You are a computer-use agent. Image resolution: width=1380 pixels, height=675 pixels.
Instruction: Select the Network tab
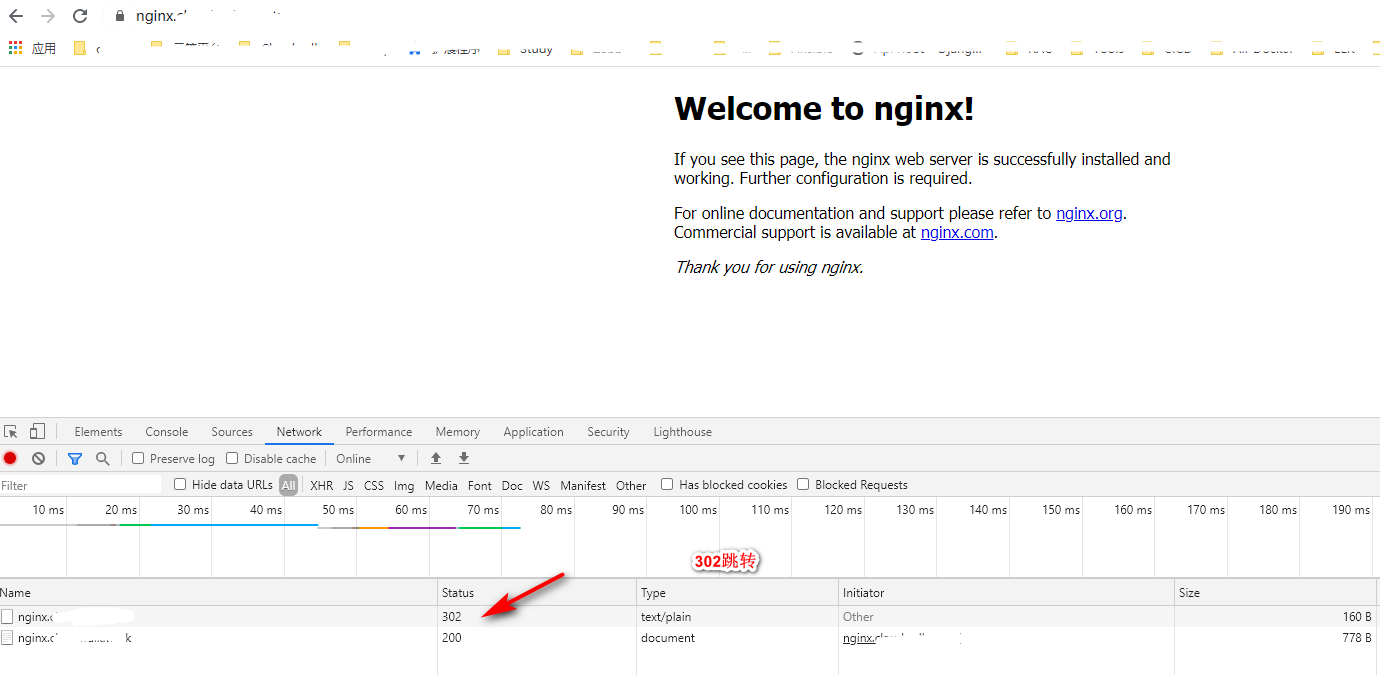tap(299, 432)
